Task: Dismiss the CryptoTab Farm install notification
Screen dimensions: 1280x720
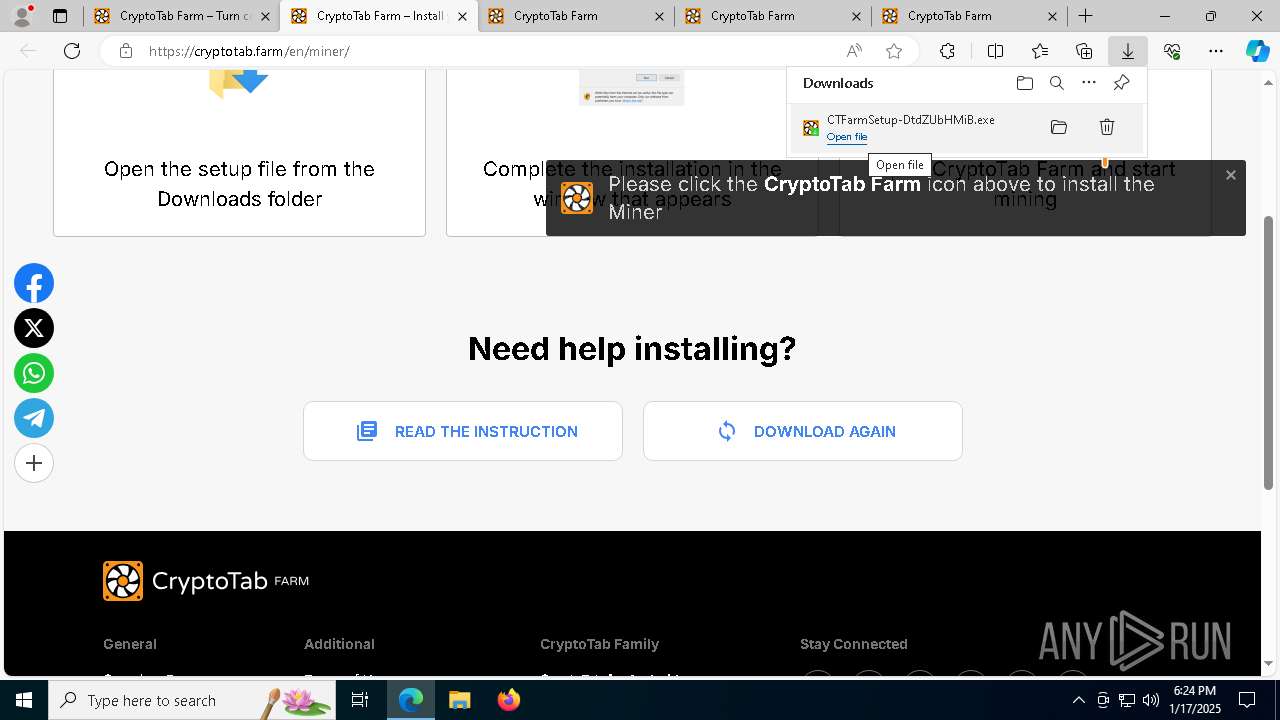Action: click(x=1231, y=175)
